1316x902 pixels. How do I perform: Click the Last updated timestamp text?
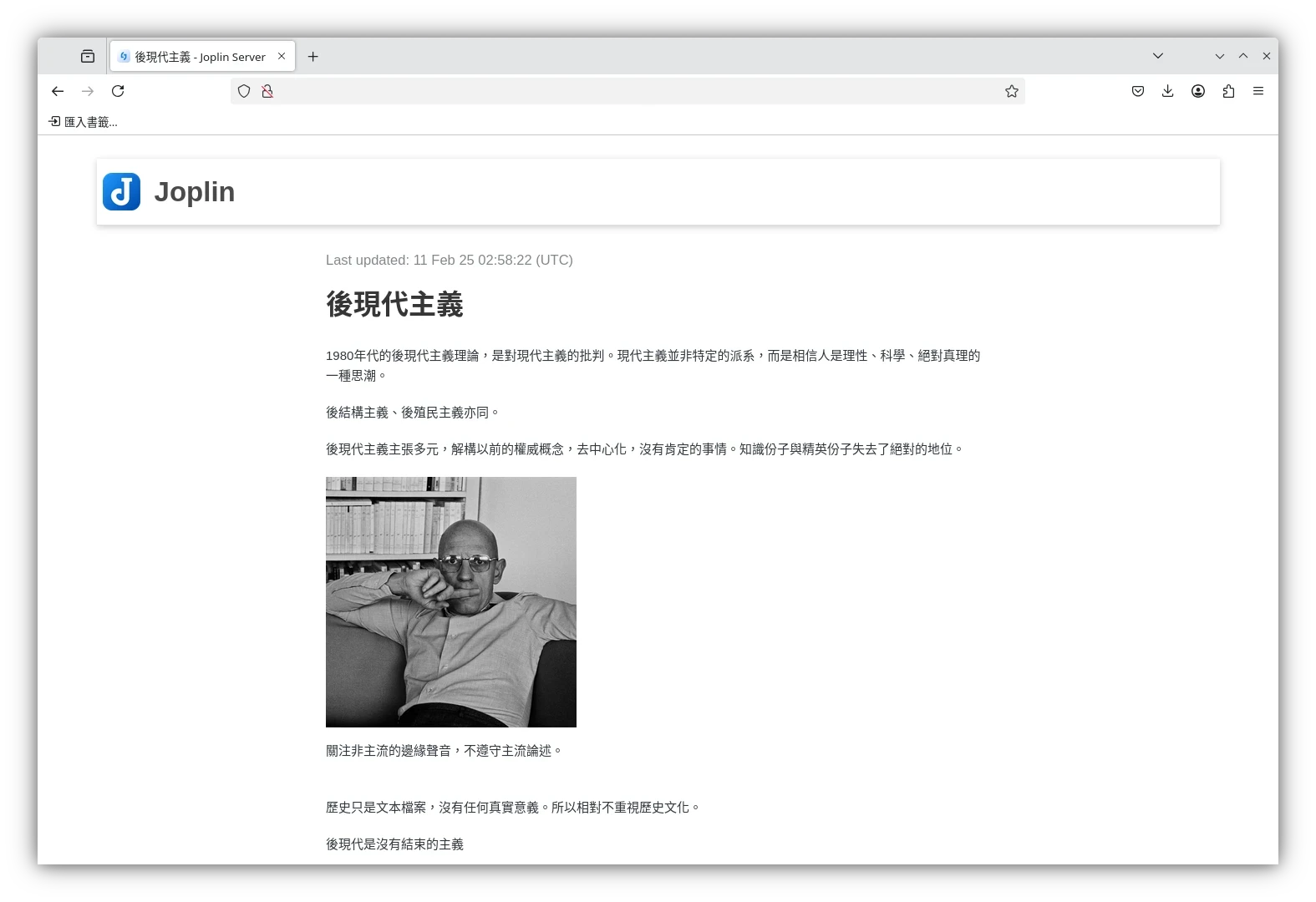click(450, 260)
